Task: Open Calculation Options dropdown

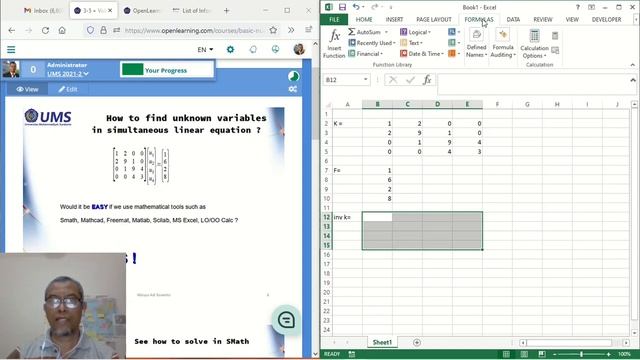Action: [534, 43]
